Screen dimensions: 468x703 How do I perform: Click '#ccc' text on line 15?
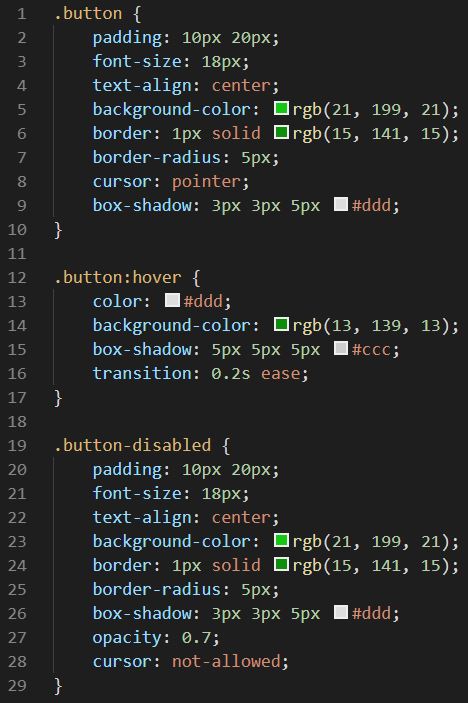371,349
